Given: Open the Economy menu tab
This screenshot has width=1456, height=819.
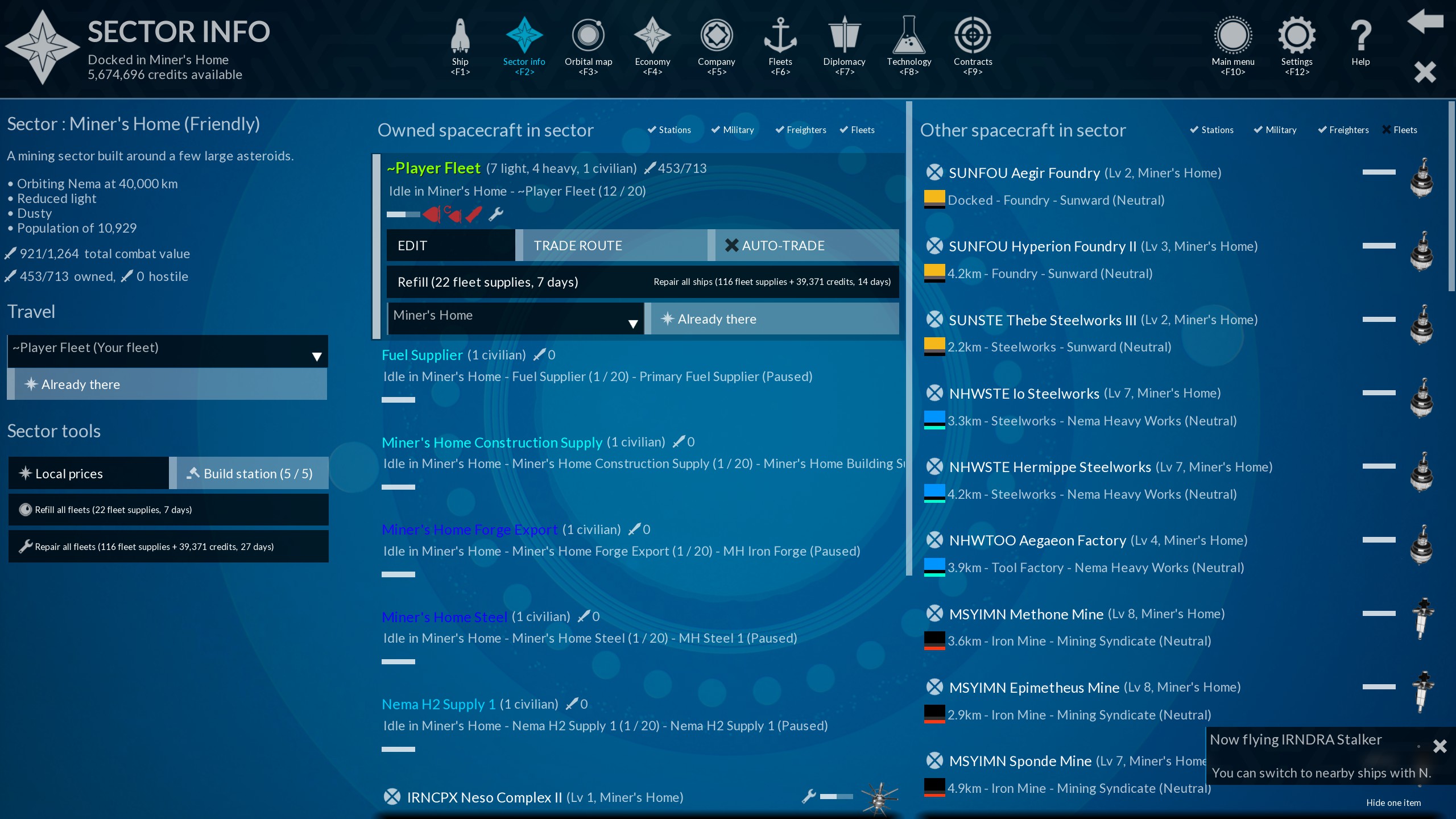Looking at the screenshot, I should 652,36.
